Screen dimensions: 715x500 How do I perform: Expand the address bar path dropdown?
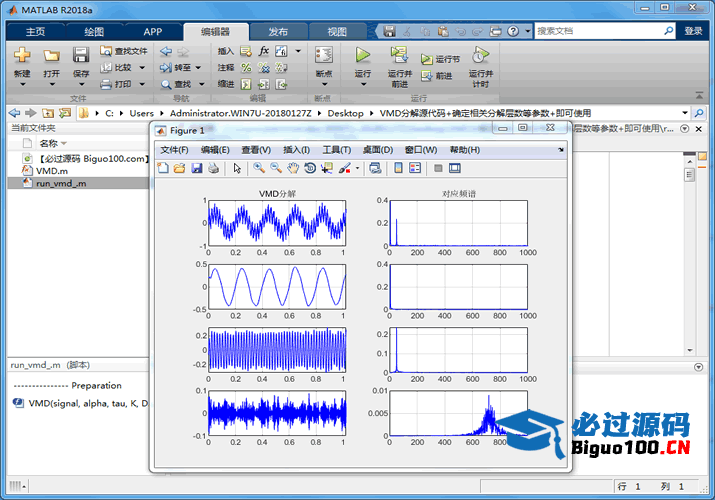pyautogui.click(x=684, y=113)
